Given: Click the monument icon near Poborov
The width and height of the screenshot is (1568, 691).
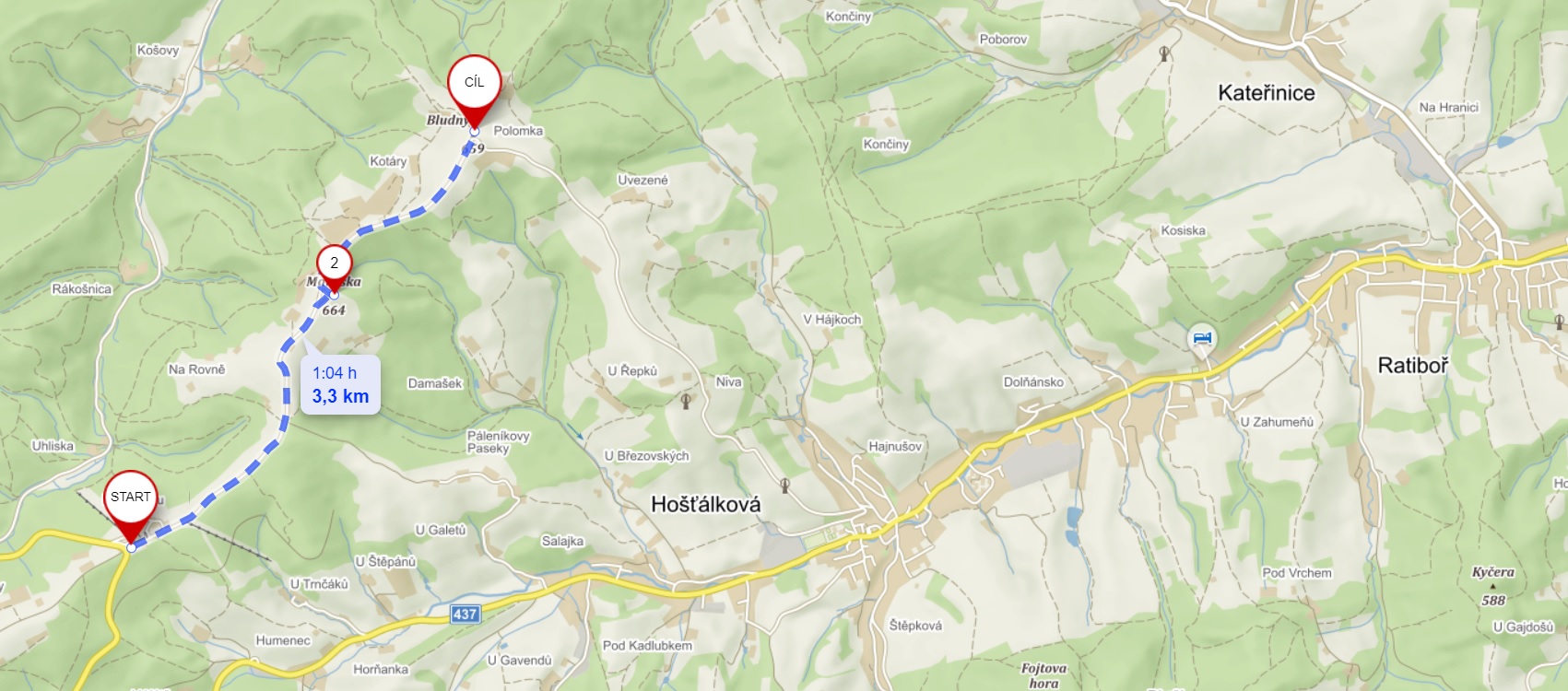Looking at the screenshot, I should pos(1164,53).
